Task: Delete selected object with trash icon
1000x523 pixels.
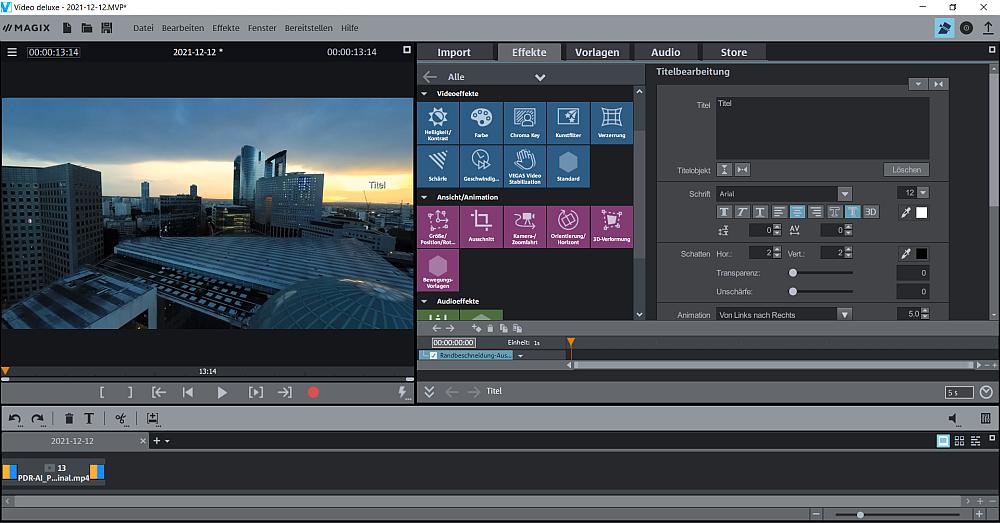Action: [x=69, y=419]
